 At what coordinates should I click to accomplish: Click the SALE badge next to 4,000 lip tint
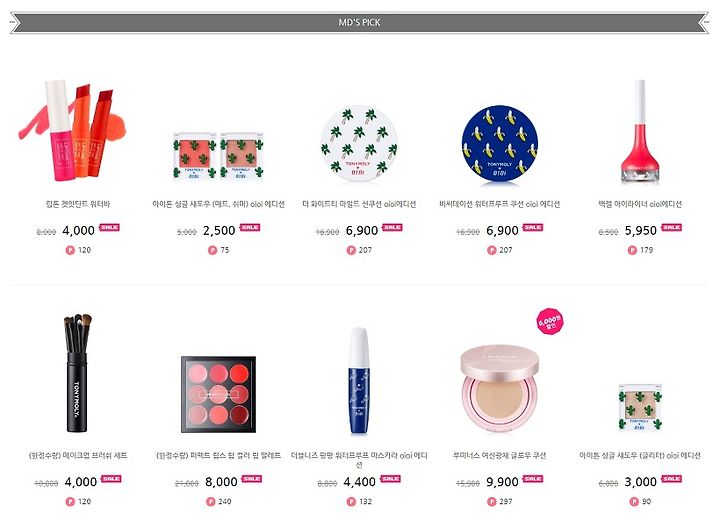(109, 227)
